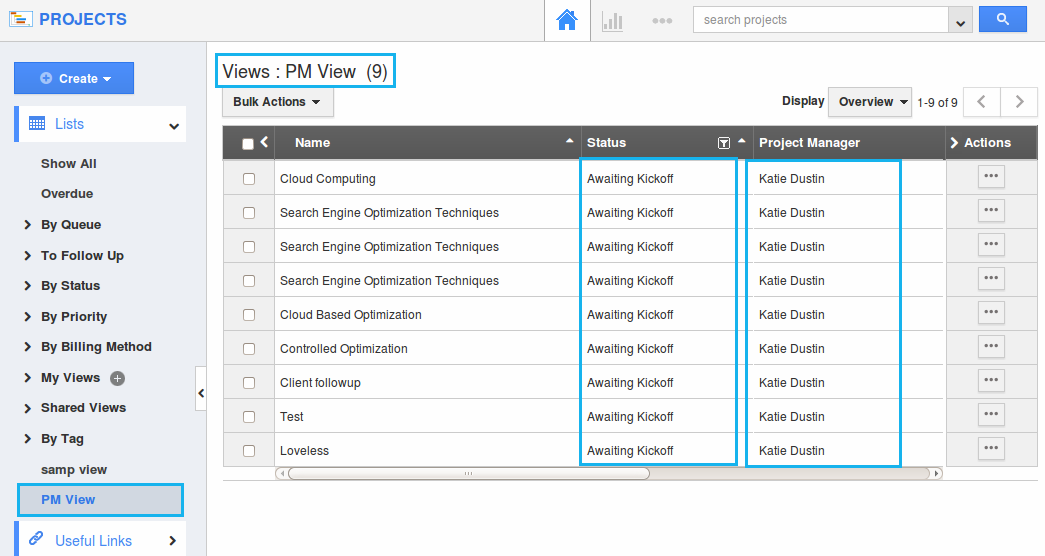1045x556 pixels.
Task: Open the Create dropdown button
Action: (x=74, y=78)
